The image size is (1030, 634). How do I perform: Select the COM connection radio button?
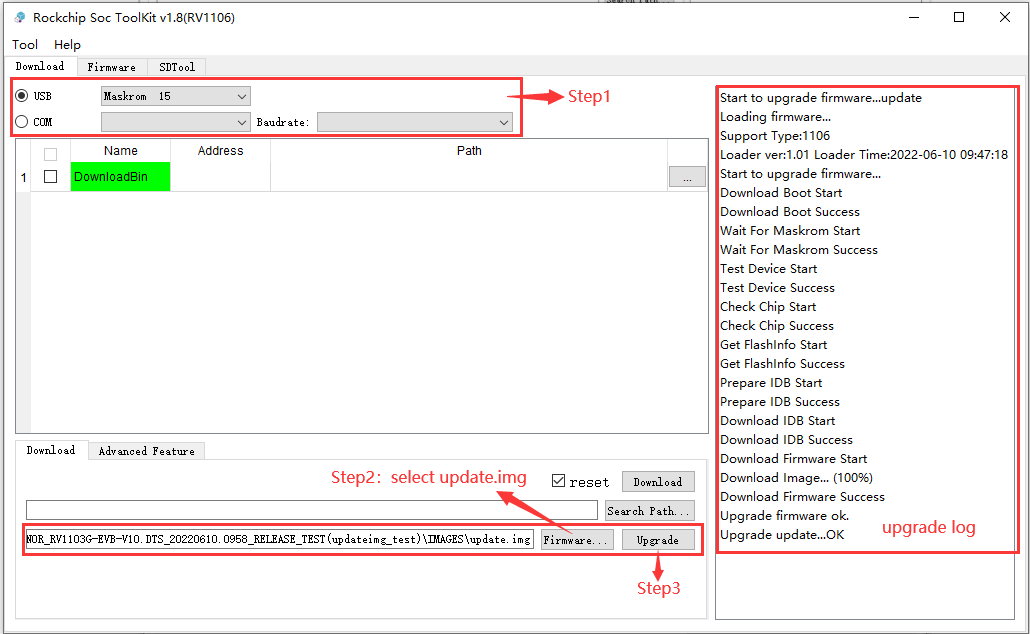pos(22,122)
